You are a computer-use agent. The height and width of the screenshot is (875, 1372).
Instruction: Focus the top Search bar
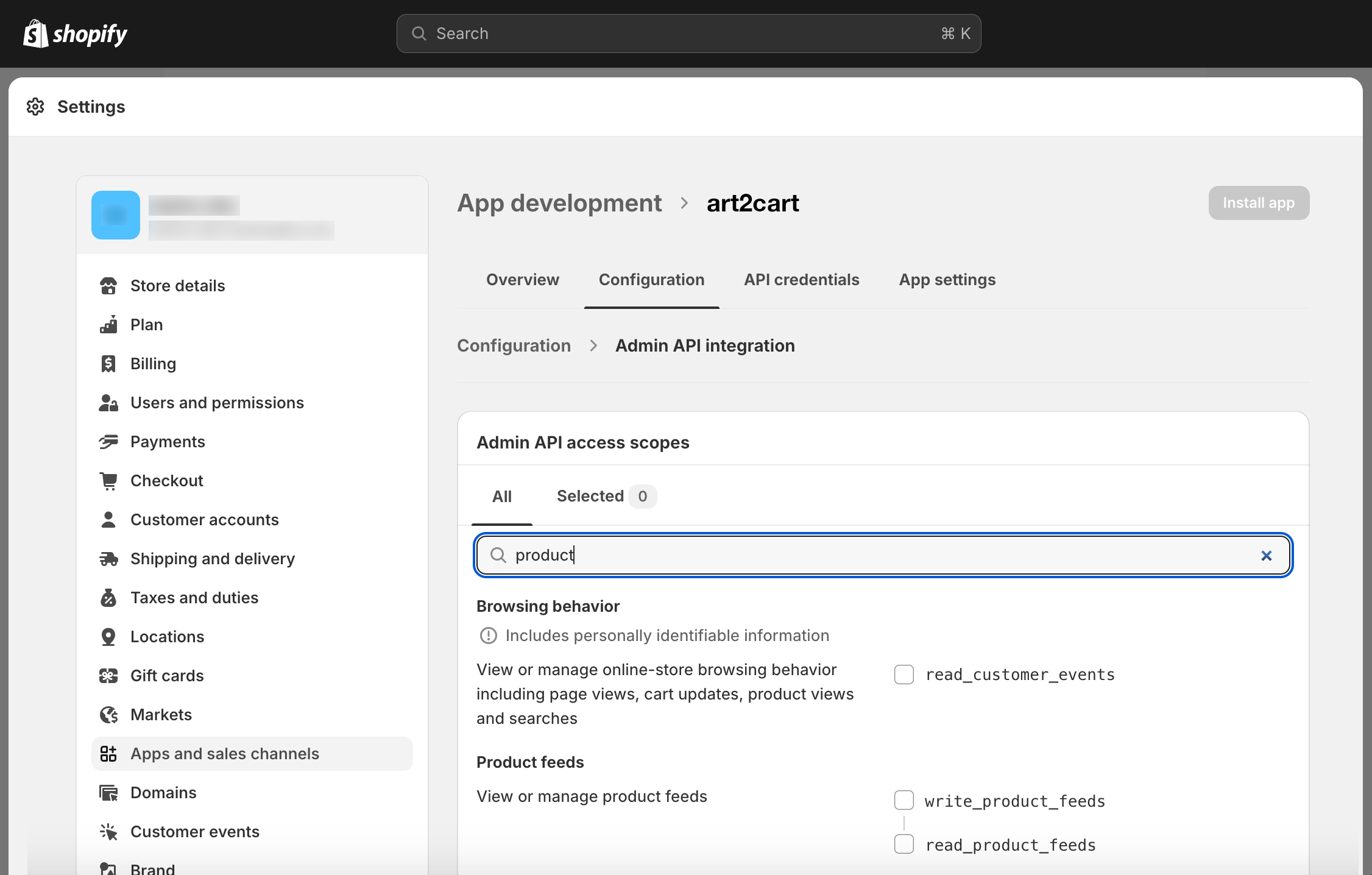point(688,34)
